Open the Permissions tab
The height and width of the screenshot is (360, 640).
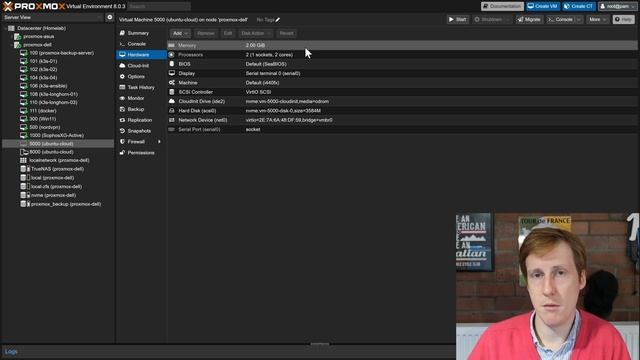141,153
